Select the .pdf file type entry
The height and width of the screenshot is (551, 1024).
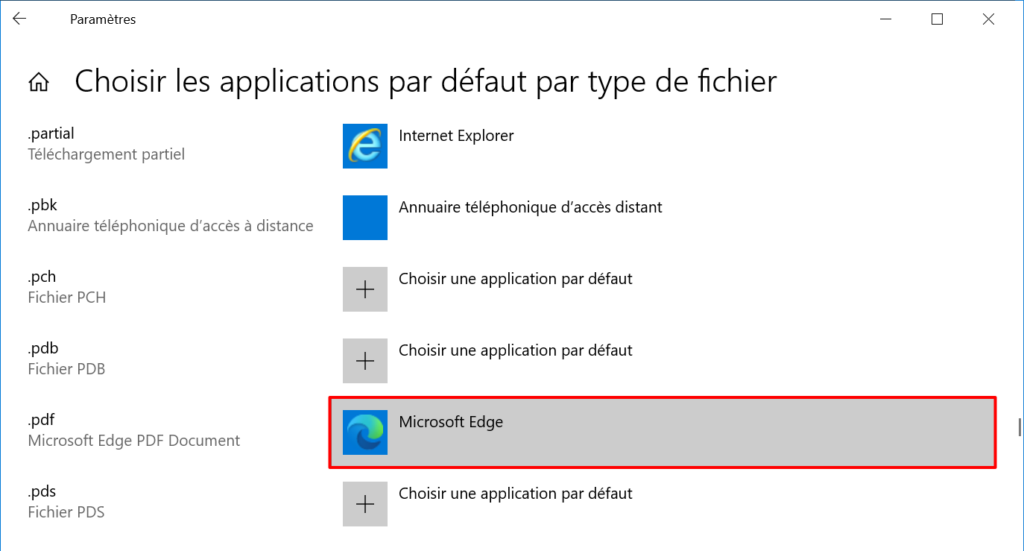click(134, 430)
